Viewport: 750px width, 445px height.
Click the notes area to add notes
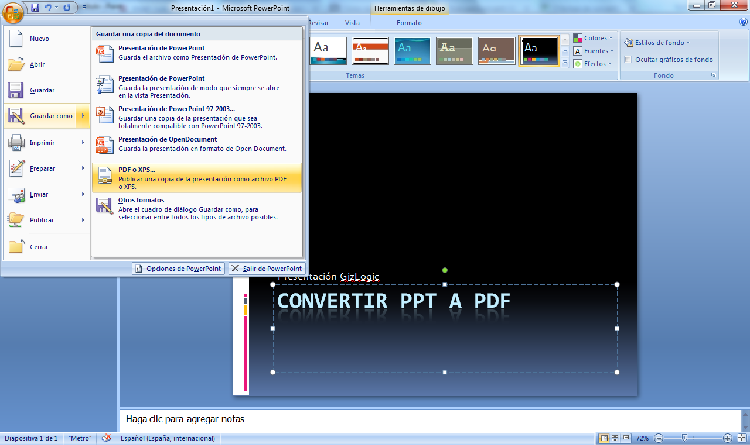pyautogui.click(x=430, y=420)
